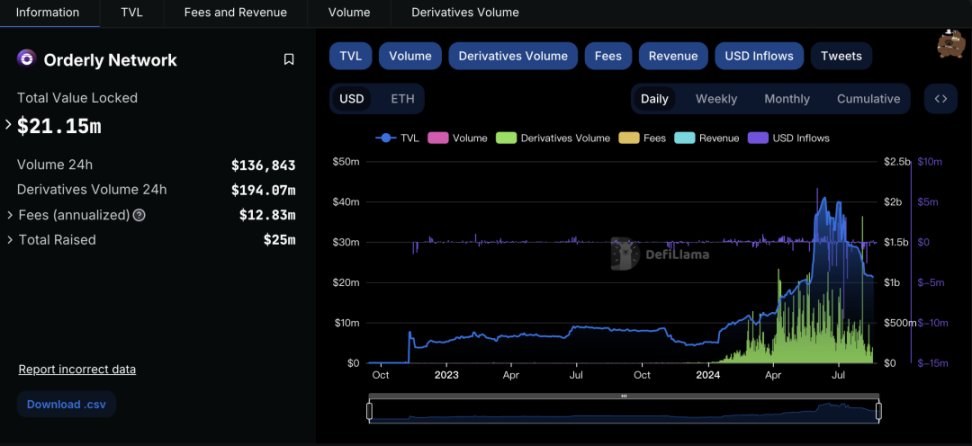Select the Weekly chart interval
972x446 pixels.
(x=716, y=99)
